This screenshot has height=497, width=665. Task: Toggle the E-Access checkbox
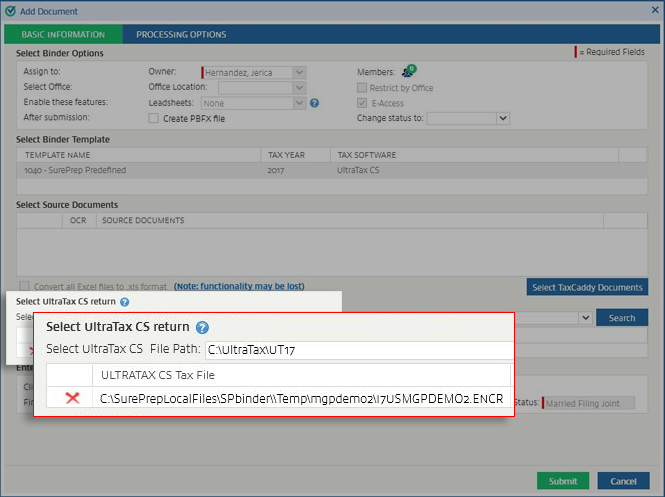363,103
